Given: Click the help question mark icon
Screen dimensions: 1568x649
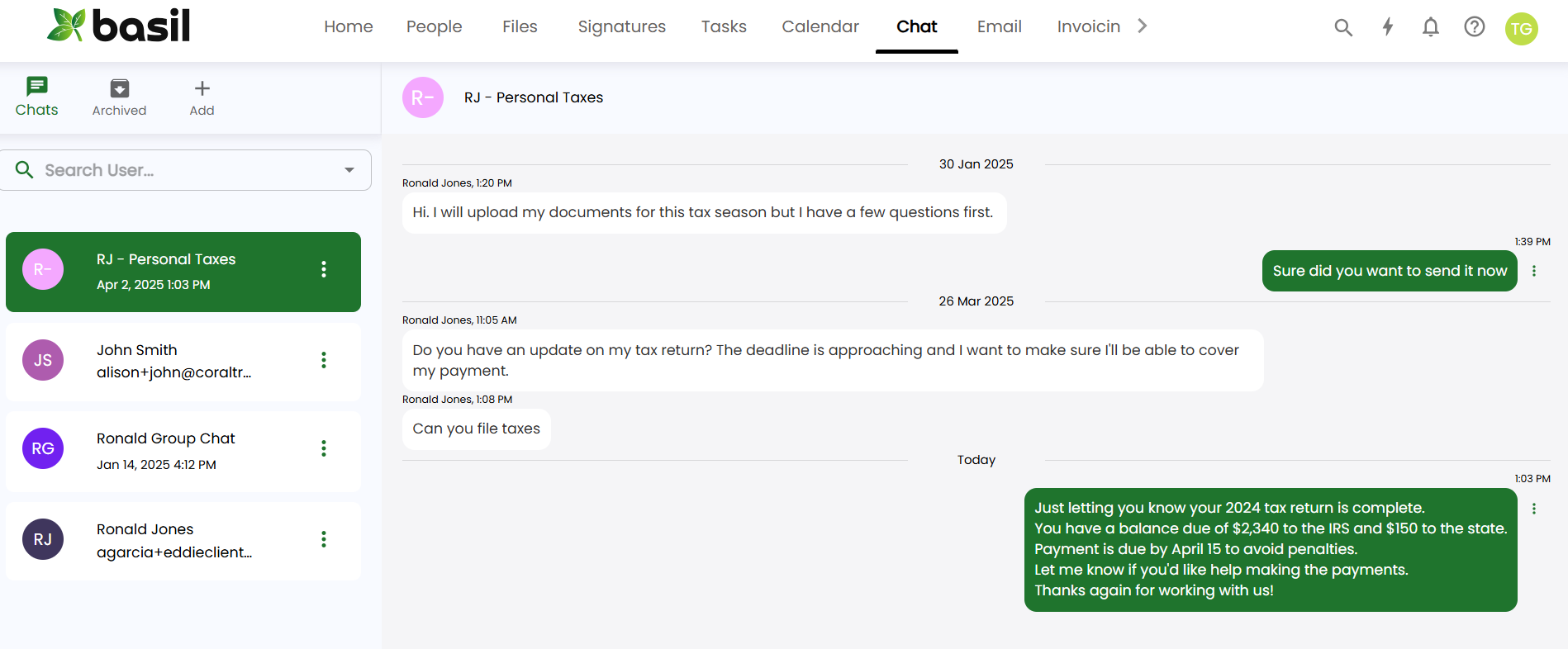Looking at the screenshot, I should [x=1475, y=27].
